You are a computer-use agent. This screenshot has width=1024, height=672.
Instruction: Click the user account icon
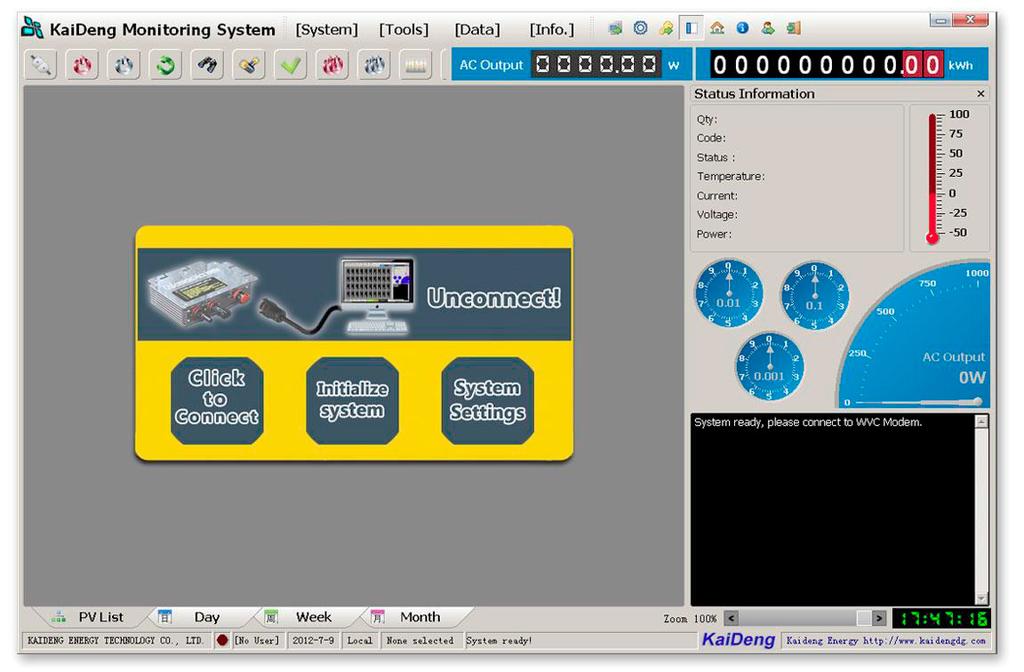tap(768, 28)
